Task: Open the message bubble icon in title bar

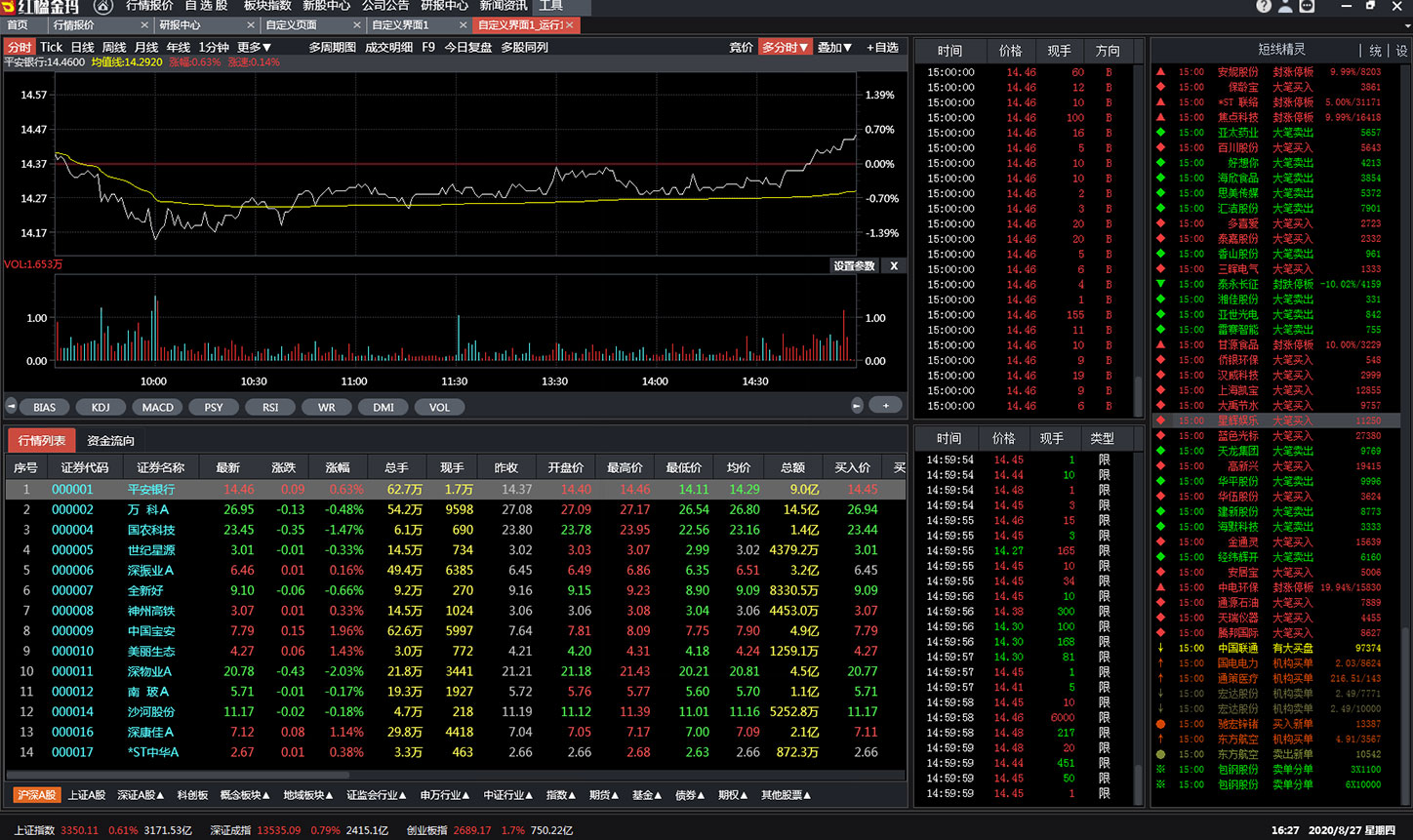Action: [1307, 6]
